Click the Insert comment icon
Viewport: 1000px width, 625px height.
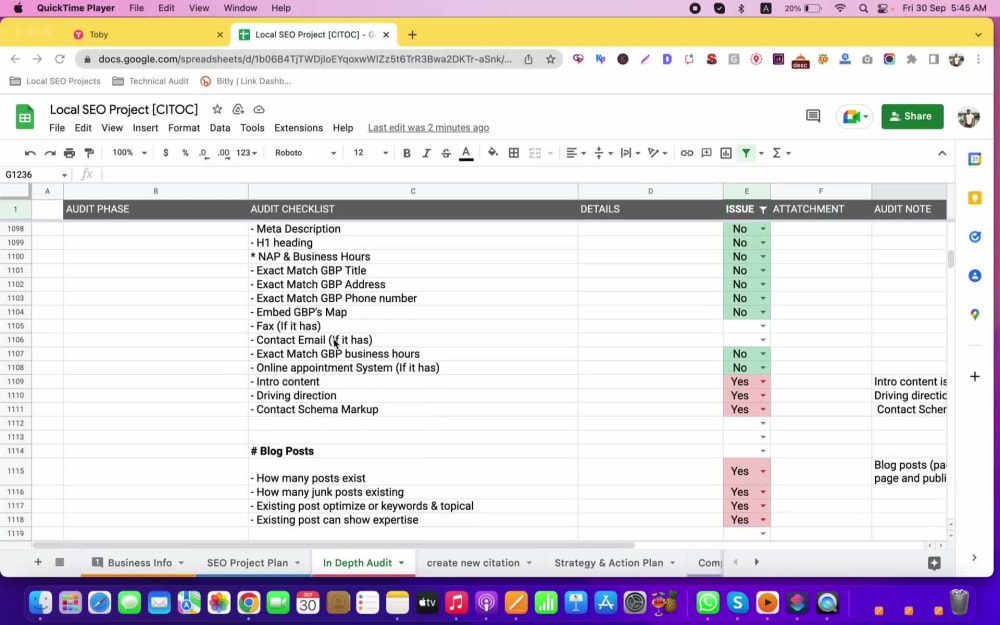(707, 153)
